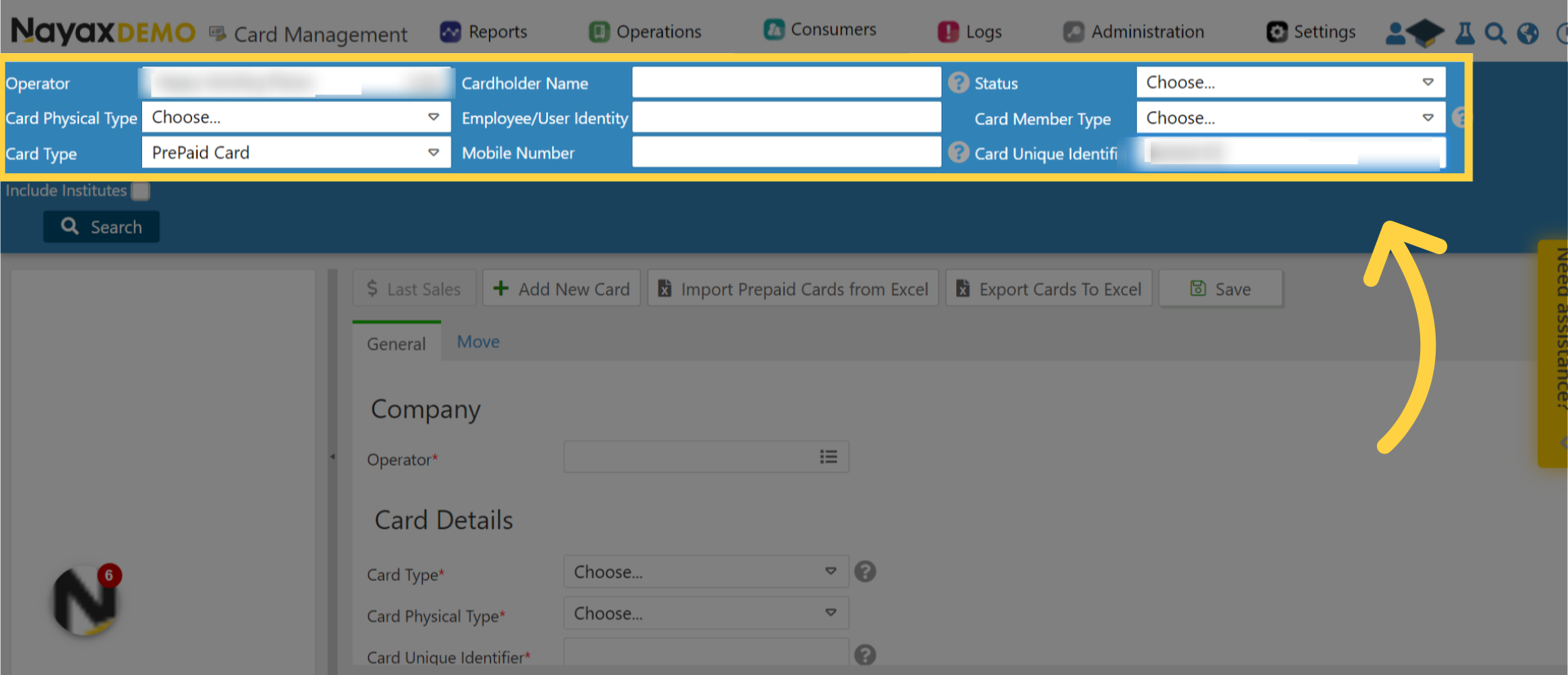Open the Reports menu
The image size is (1568, 675).
[x=483, y=32]
